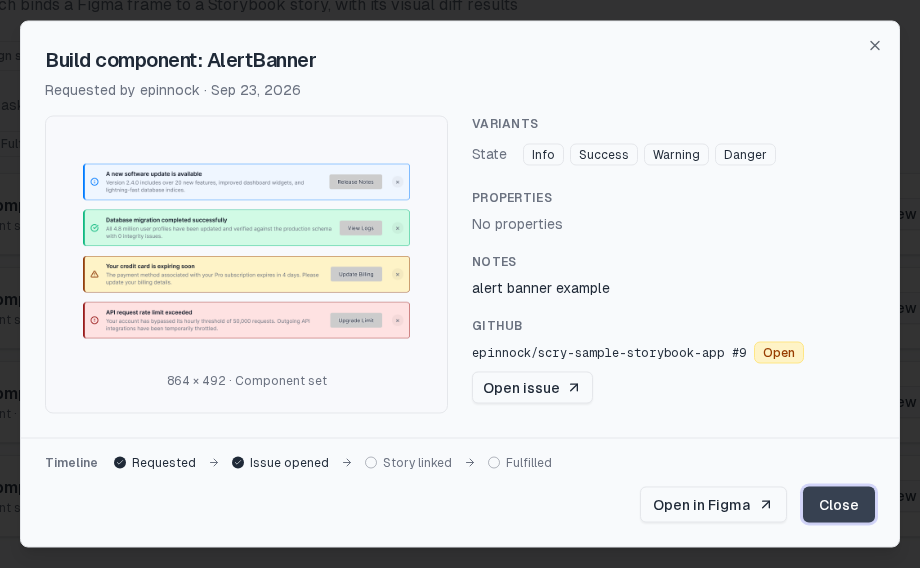Click the arrow icon in Open issue button
920x568 pixels.
click(x=574, y=387)
